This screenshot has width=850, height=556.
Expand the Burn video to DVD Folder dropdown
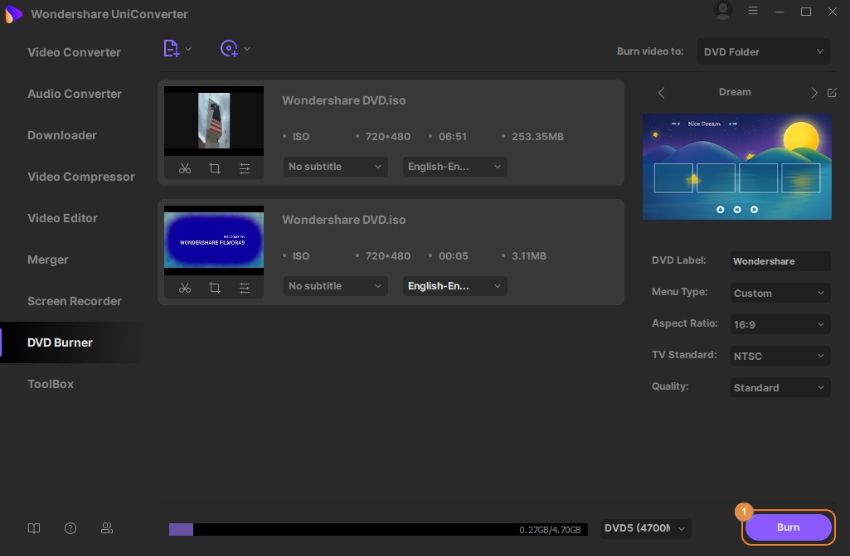[x=763, y=51]
